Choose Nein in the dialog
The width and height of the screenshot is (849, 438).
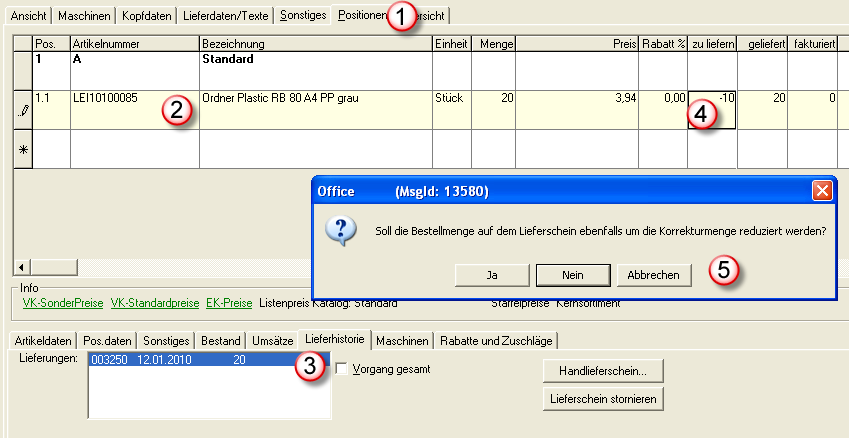[x=572, y=274]
